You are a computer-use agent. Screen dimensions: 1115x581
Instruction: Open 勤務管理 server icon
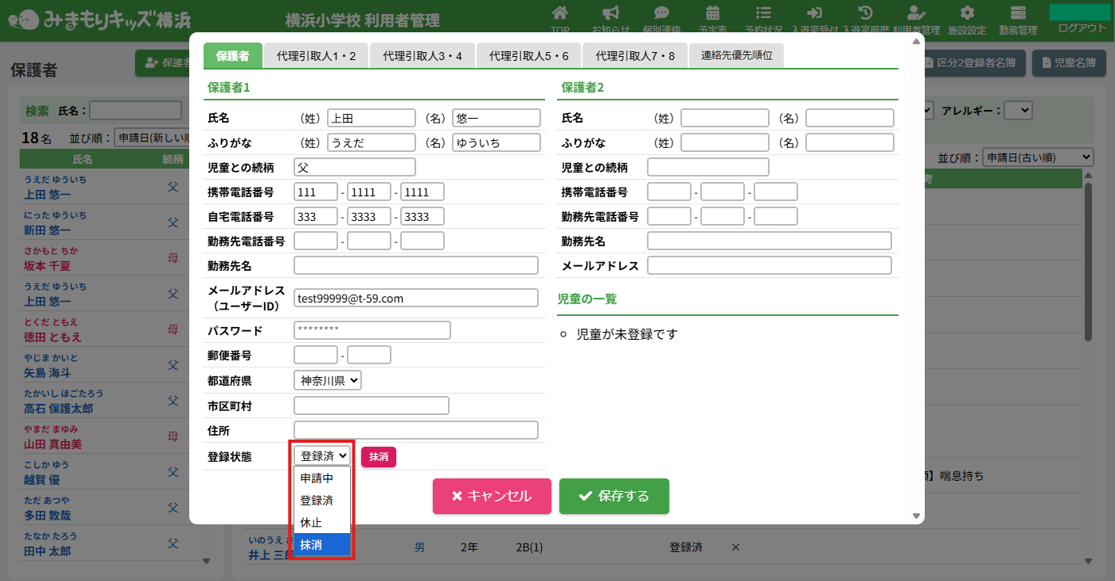tap(1018, 15)
